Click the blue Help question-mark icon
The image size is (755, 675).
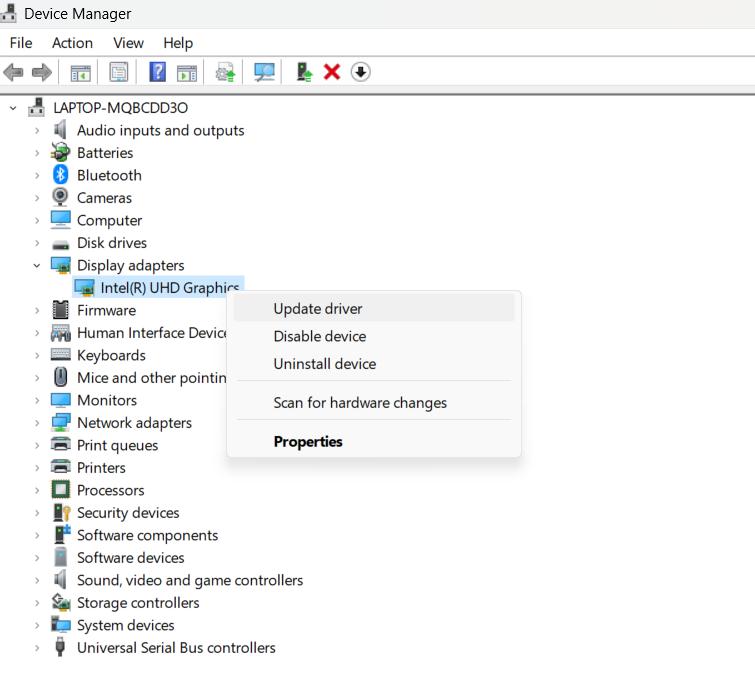157,72
